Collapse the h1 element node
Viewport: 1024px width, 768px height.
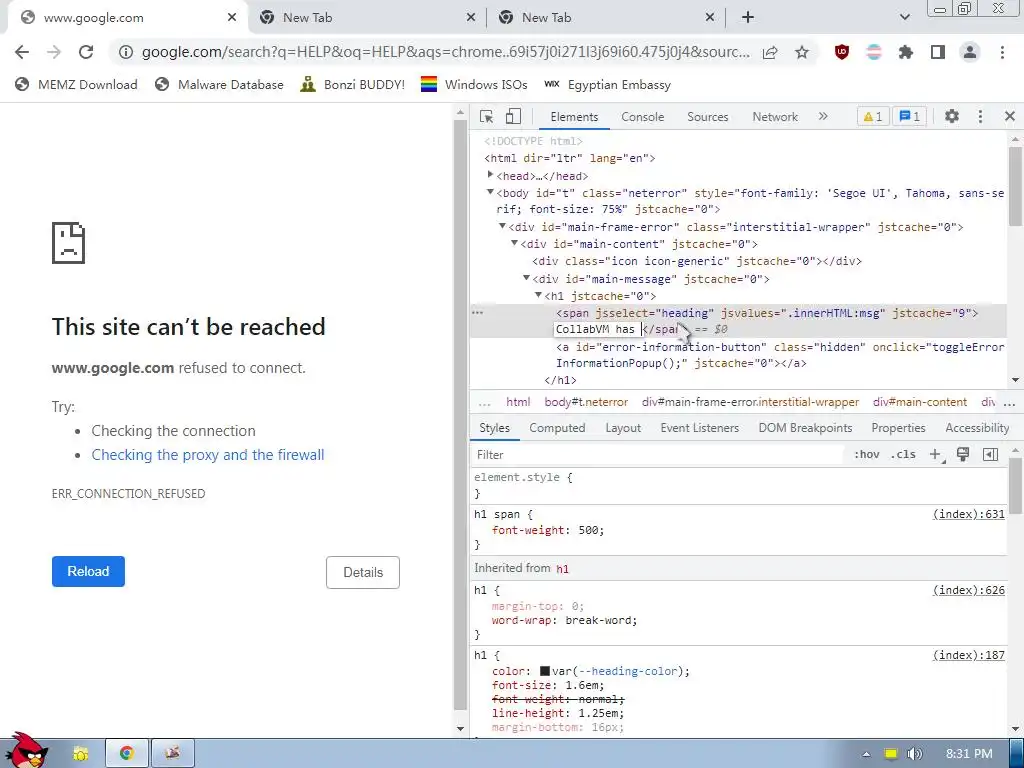538,295
